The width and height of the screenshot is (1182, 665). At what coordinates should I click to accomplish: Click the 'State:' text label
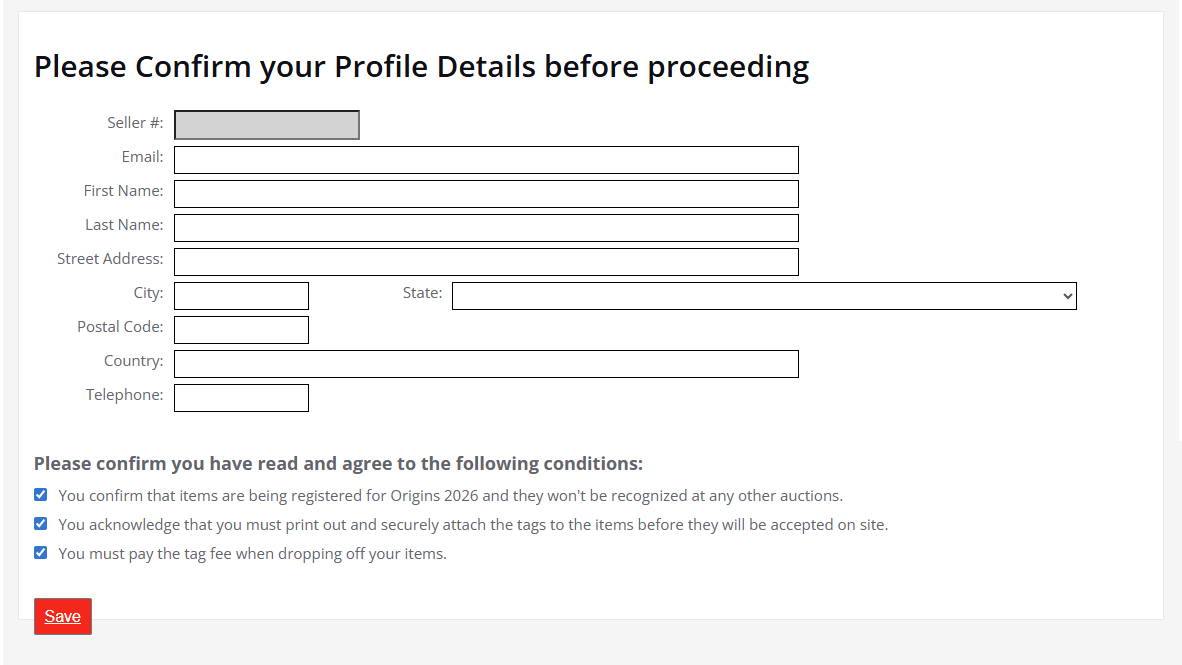point(422,293)
